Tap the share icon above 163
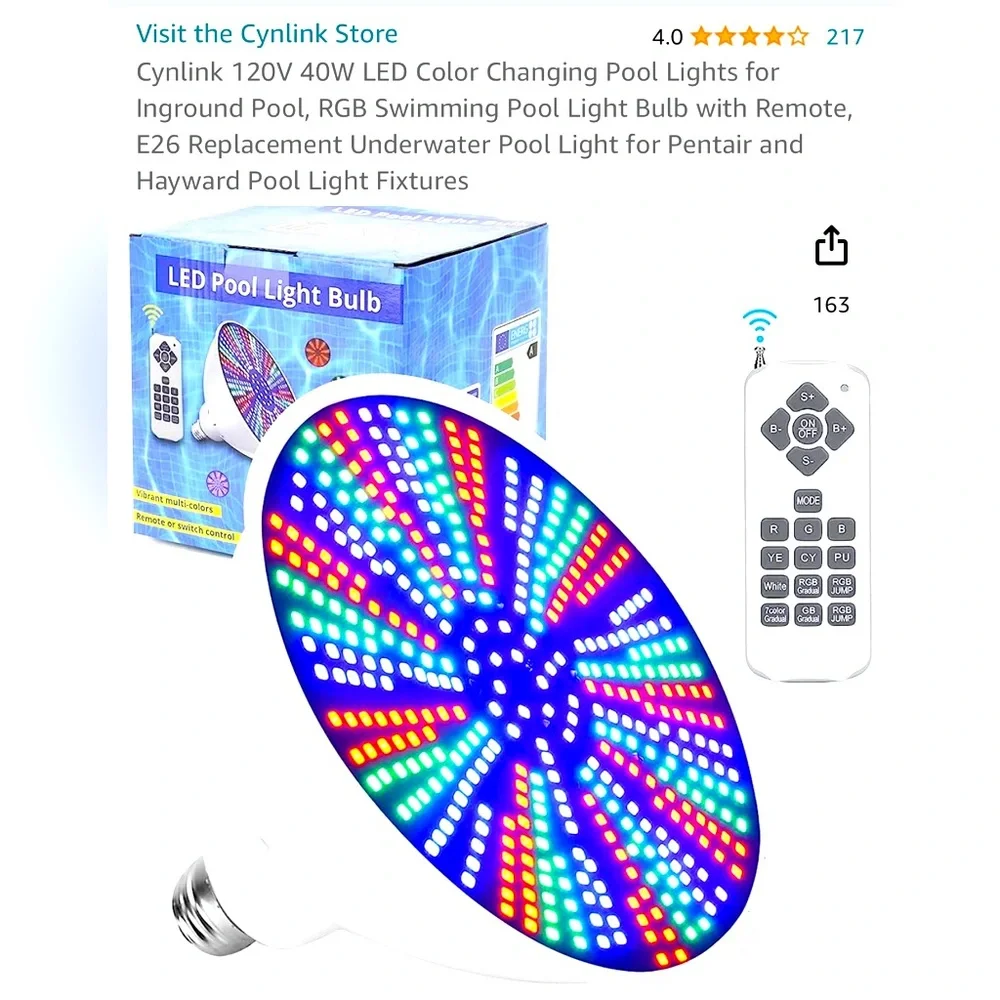1000x1000 pixels. point(831,245)
